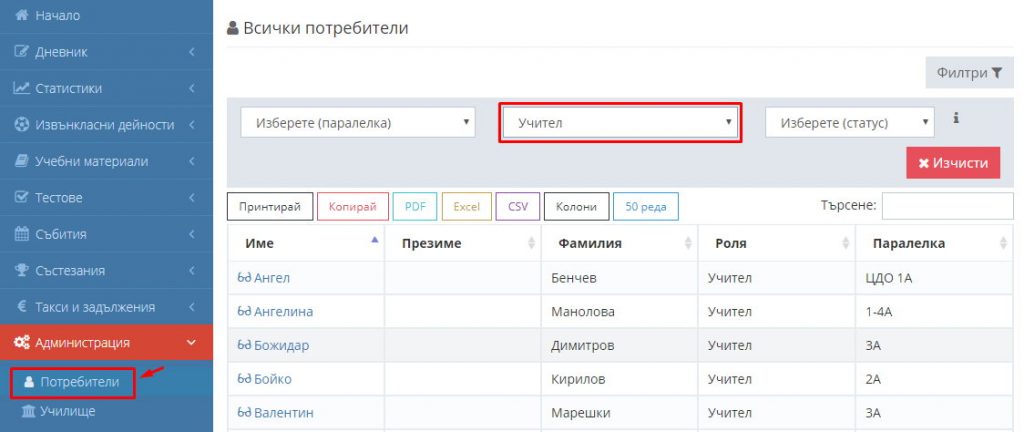Expand the Дневник menu chevron
Viewport: 1024px width, 432px height.
[192, 52]
